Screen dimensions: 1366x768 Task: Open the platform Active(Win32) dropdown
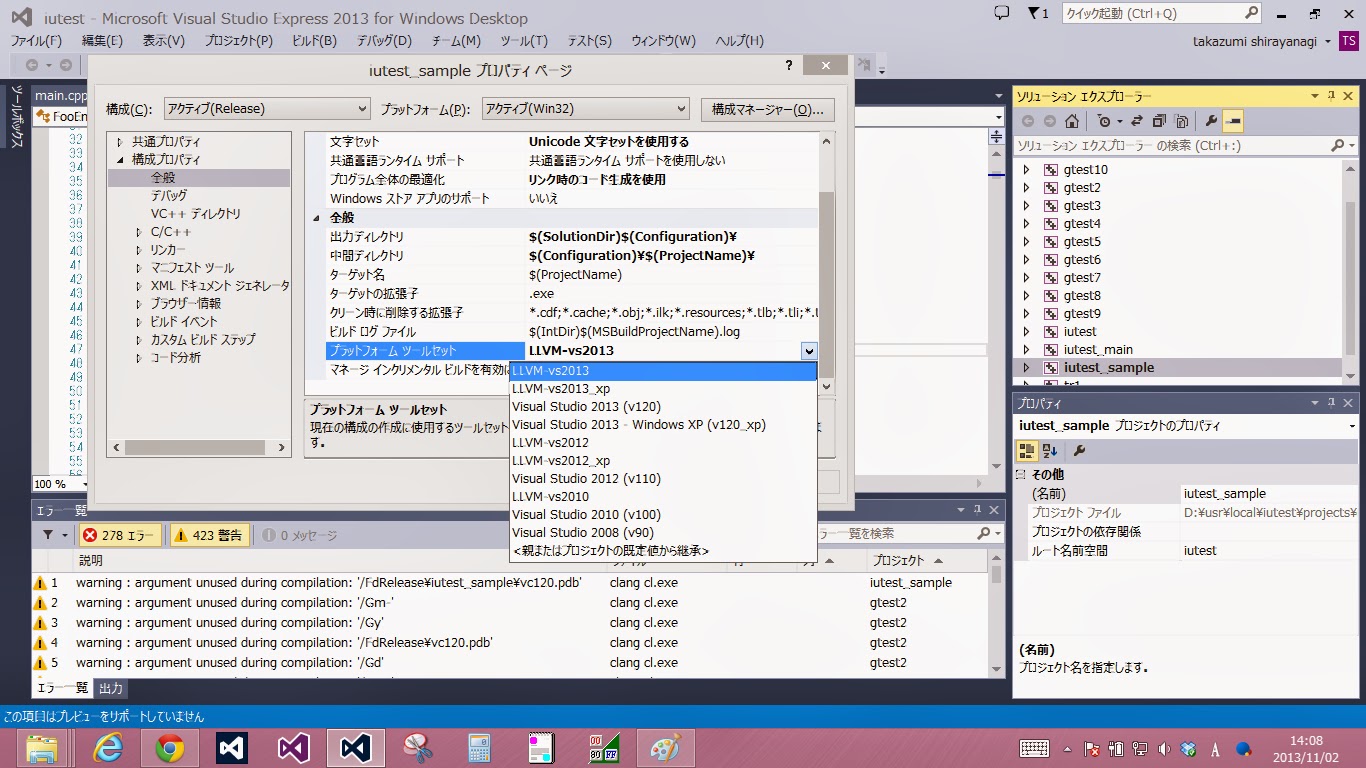click(x=585, y=108)
